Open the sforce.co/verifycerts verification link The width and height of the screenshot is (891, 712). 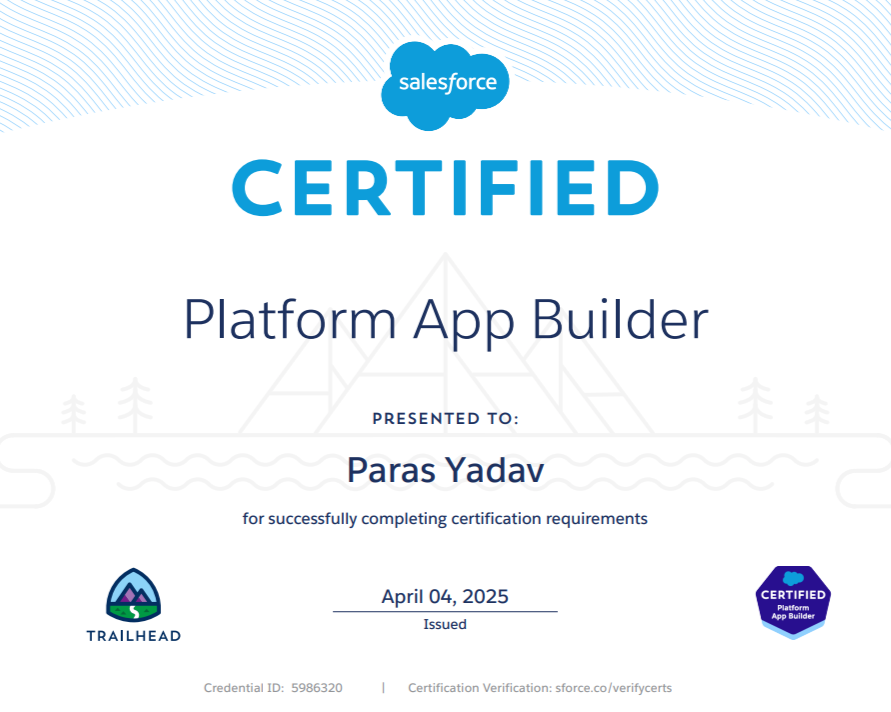coord(621,688)
